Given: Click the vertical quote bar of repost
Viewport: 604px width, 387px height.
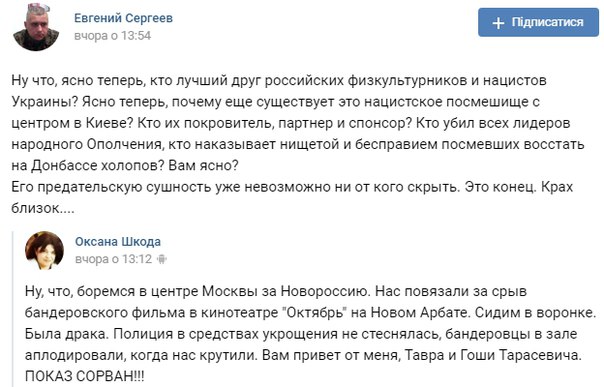Looking at the screenshot, I should (13, 309).
